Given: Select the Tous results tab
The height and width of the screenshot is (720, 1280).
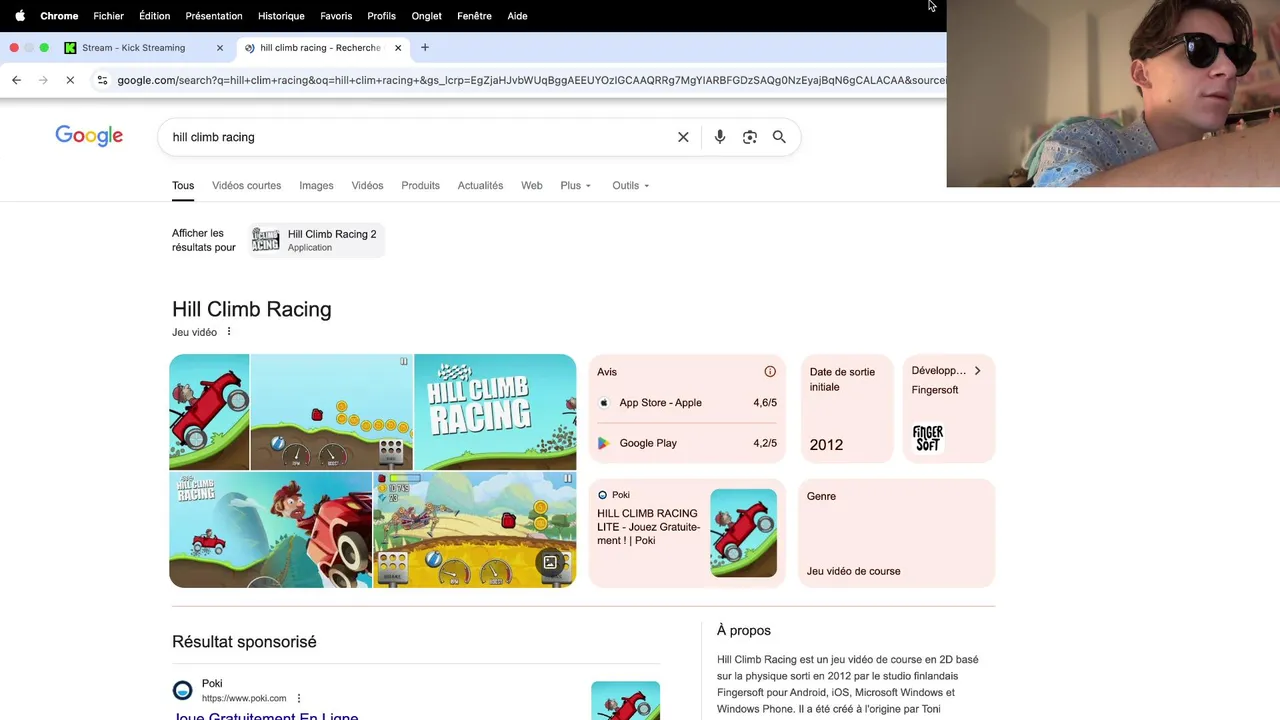Looking at the screenshot, I should point(183,186).
